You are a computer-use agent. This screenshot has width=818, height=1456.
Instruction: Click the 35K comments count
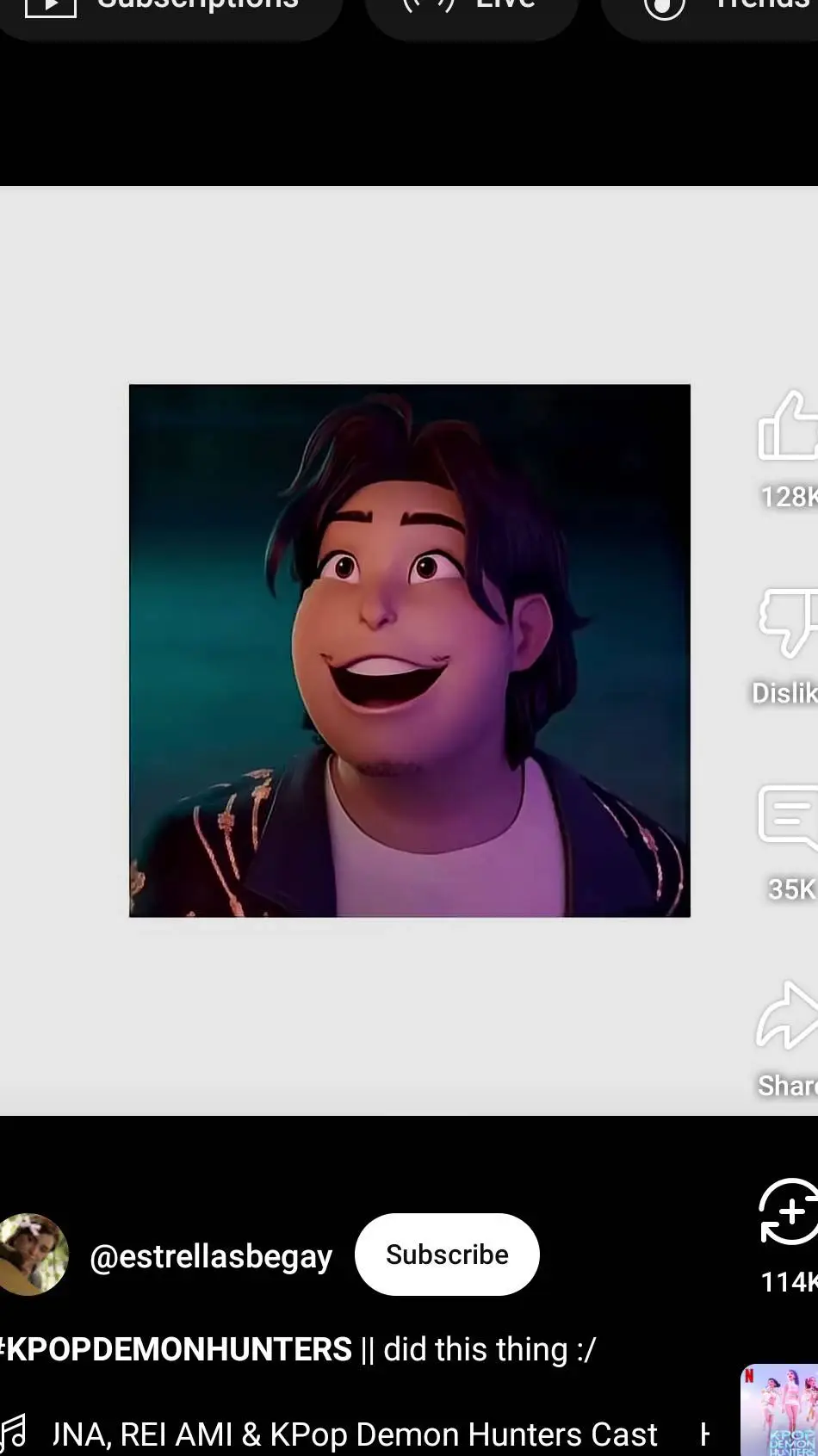[x=791, y=889]
